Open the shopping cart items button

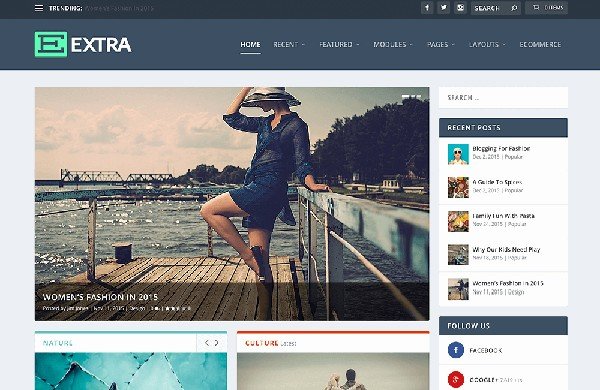tap(546, 8)
